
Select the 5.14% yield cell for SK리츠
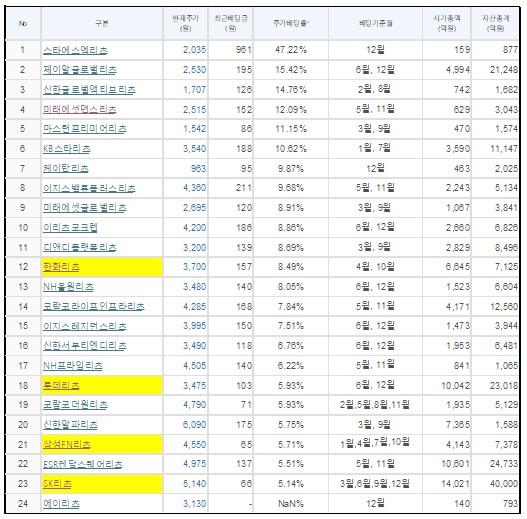coord(291,484)
